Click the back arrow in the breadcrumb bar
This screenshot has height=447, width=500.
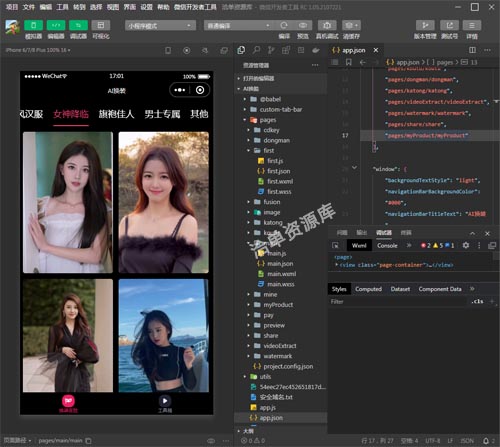click(x=363, y=62)
